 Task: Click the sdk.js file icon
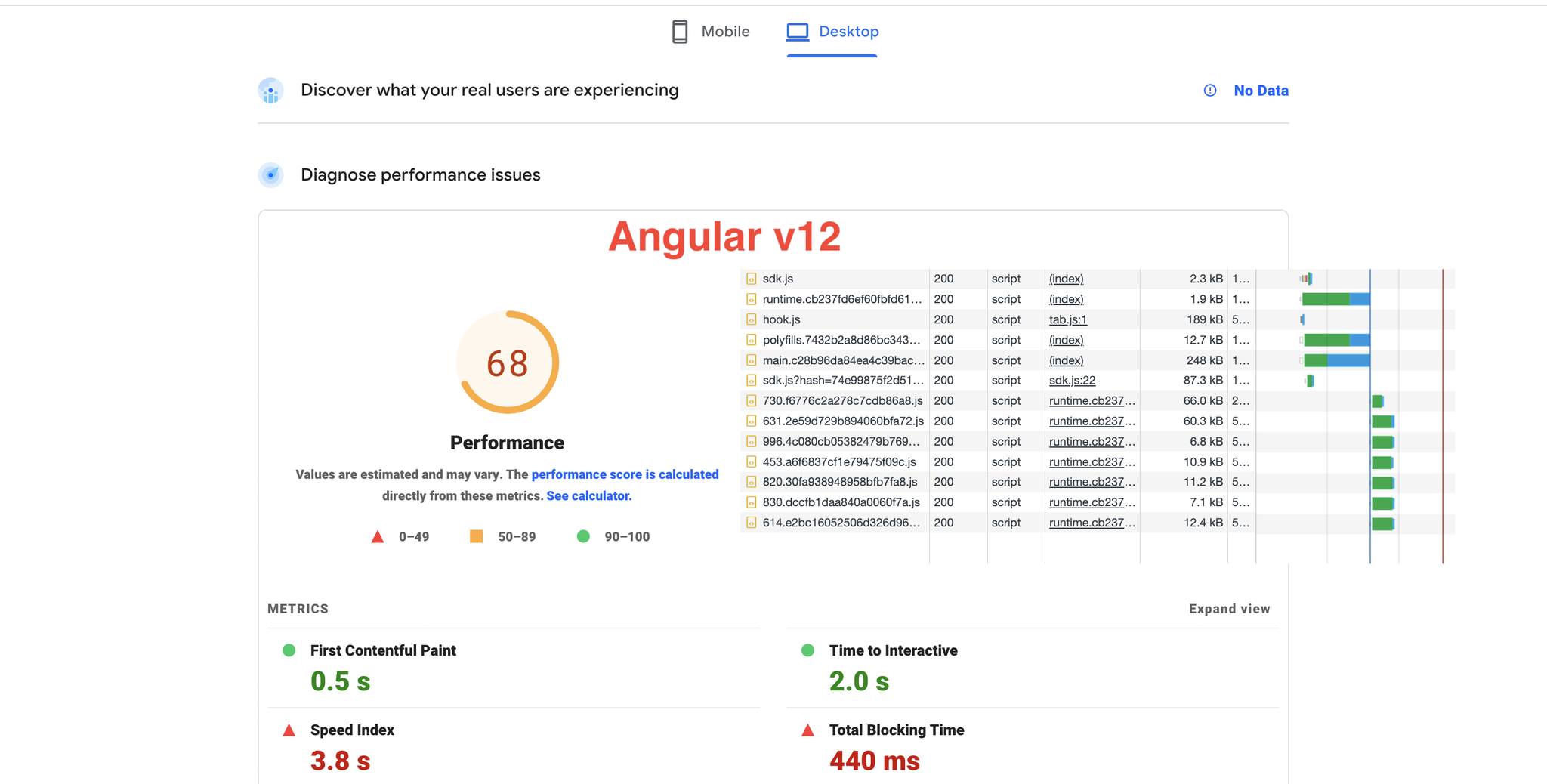pos(751,279)
